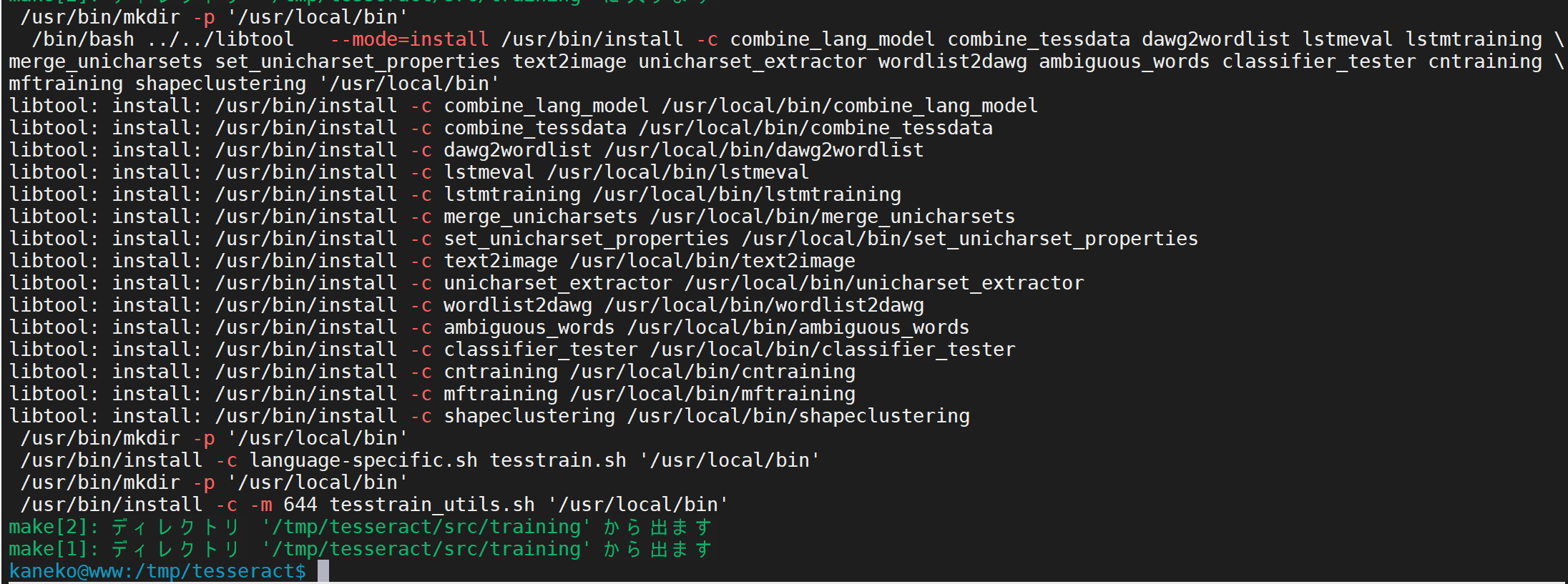Screen dimensions: 1568x584
Task: Click the green 'make[2]:' leaving directory line
Action: point(361,527)
